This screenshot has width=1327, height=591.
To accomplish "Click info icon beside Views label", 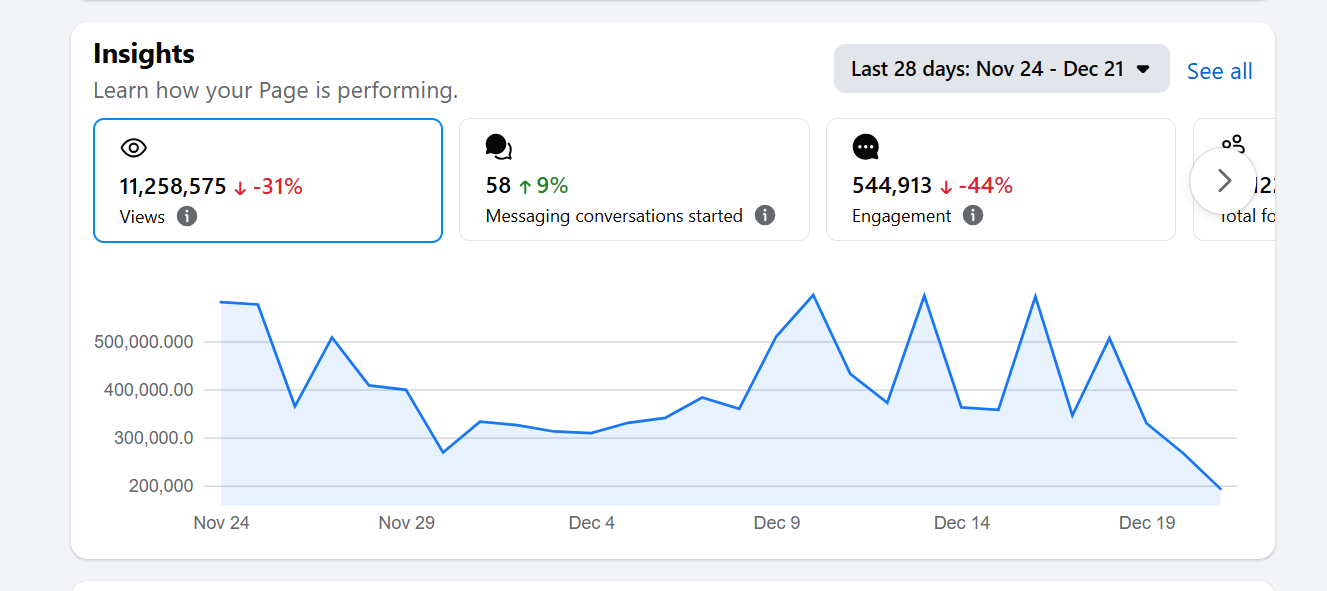I will point(187,216).
